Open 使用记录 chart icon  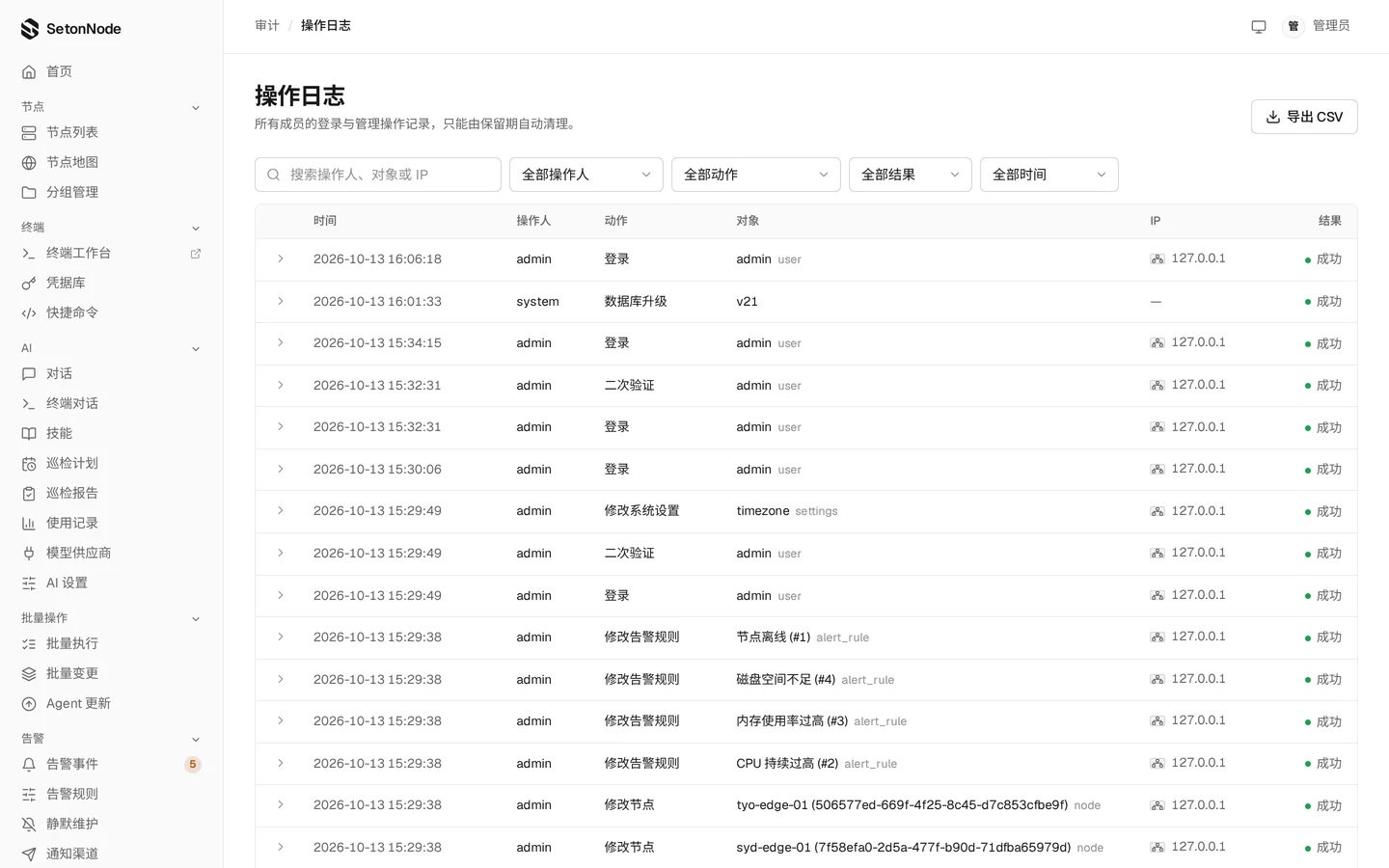29,523
